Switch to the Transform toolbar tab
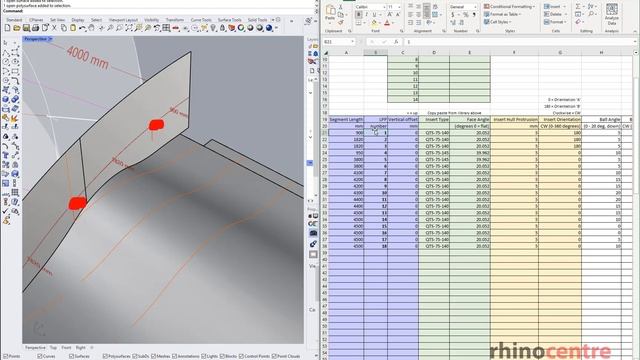 [175, 20]
